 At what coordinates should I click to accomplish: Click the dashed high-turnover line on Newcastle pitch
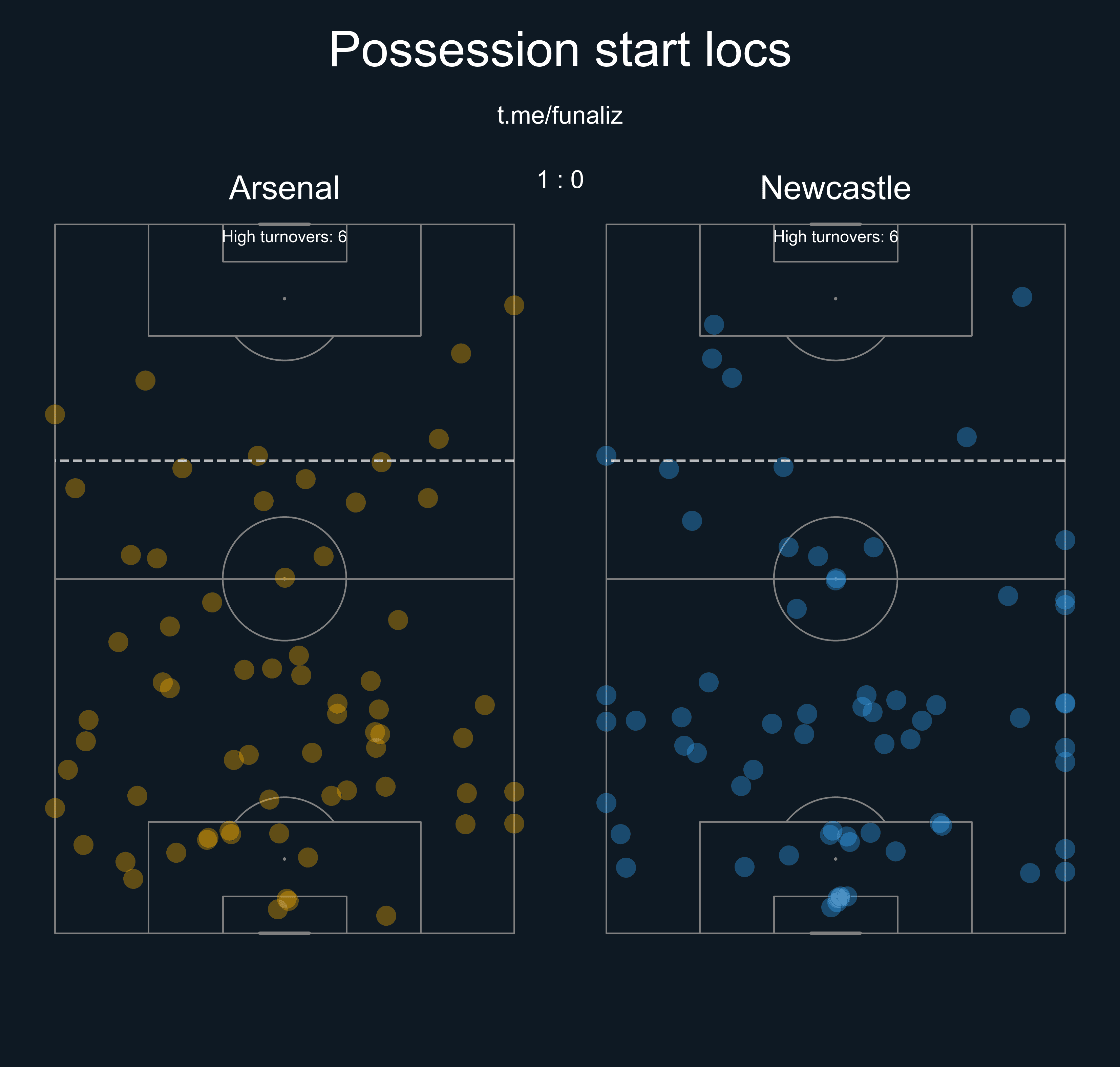835,460
